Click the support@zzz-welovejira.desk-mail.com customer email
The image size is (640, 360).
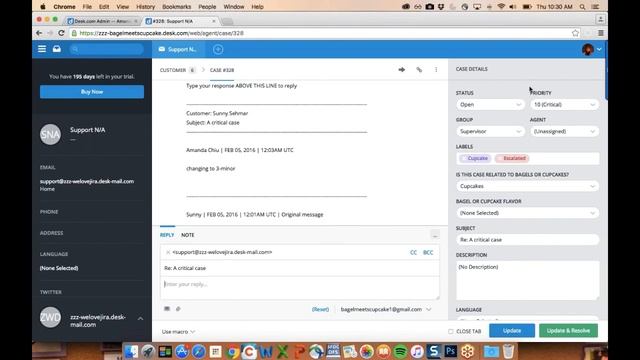(x=87, y=181)
